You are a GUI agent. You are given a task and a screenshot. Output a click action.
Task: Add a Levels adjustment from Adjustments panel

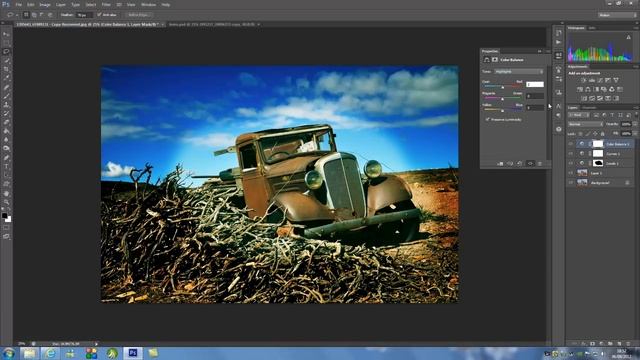coord(591,80)
